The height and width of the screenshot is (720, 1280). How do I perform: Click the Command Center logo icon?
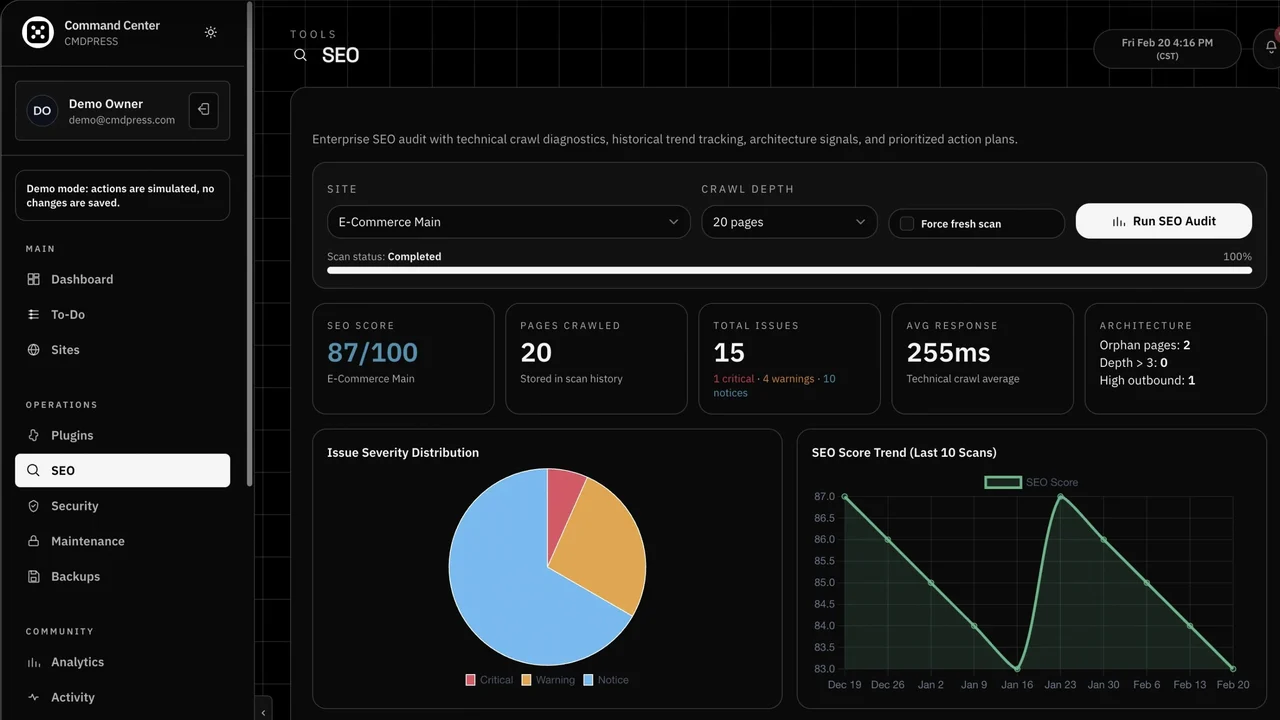(x=38, y=32)
